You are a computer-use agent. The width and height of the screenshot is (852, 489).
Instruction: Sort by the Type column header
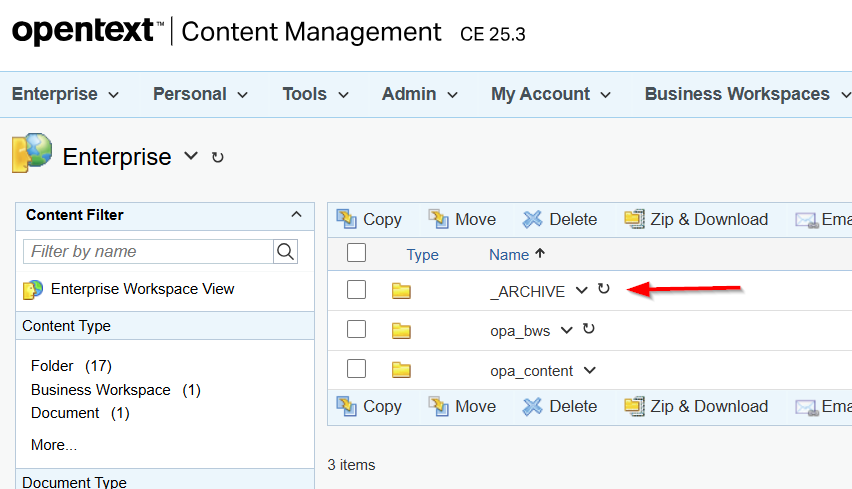pyautogui.click(x=422, y=255)
